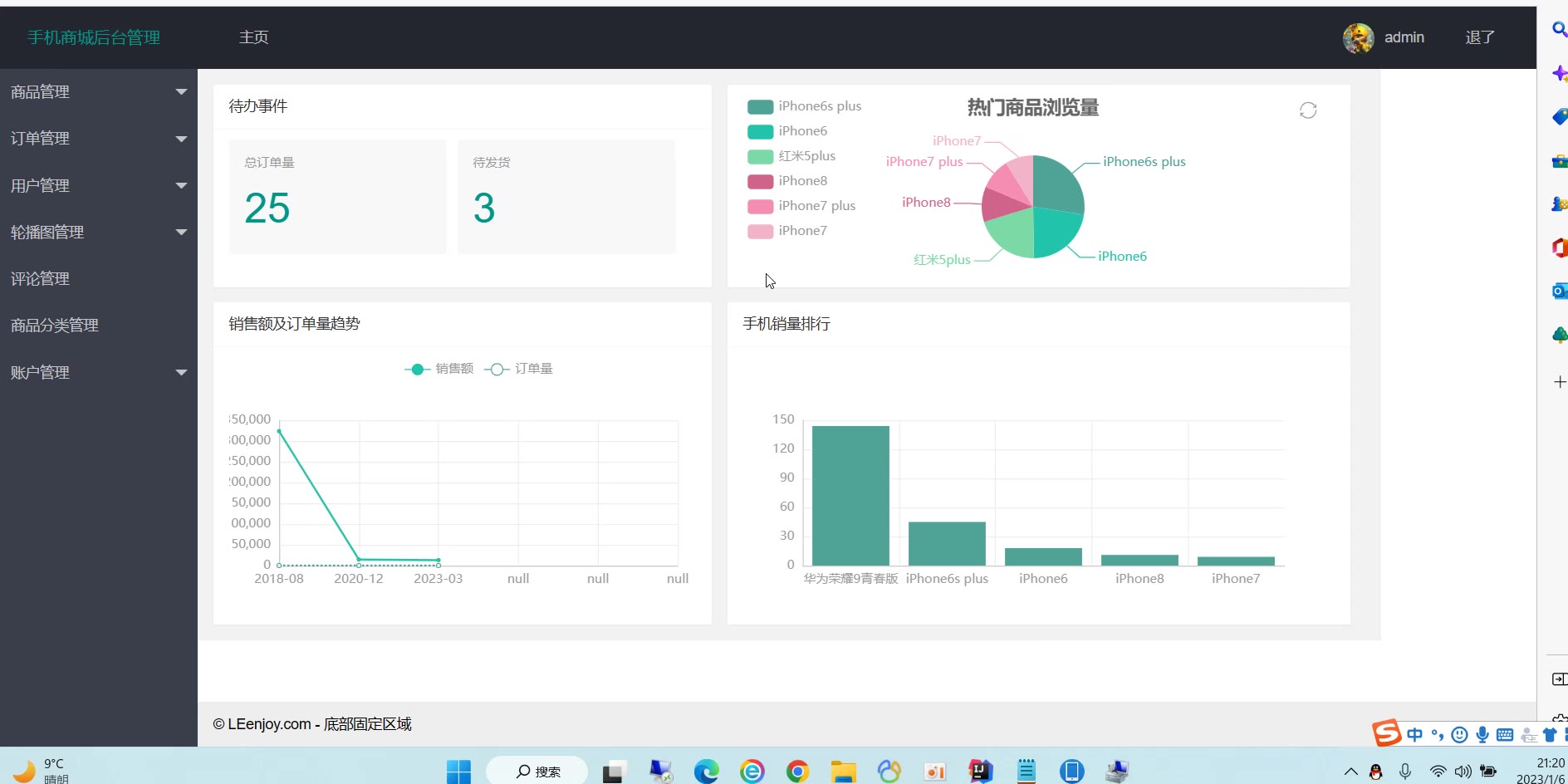Toggle the iPhone6 legend entry
The width and height of the screenshot is (1568, 784).
787,131
